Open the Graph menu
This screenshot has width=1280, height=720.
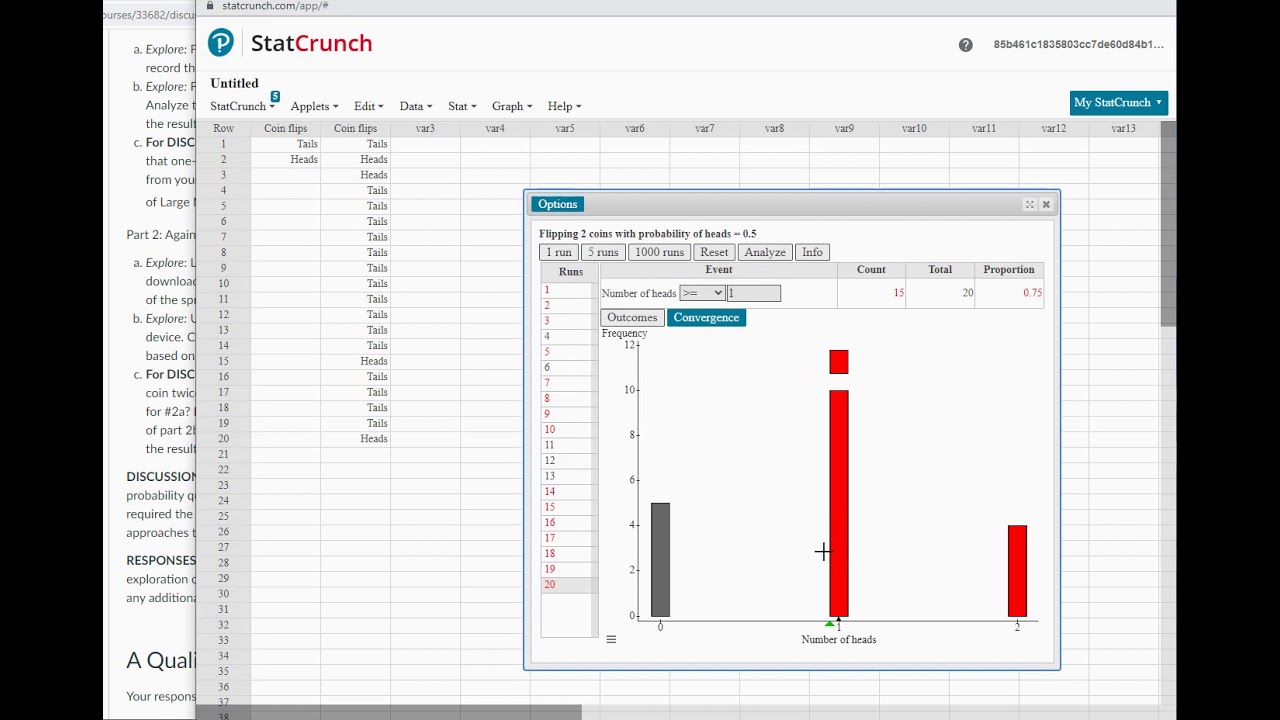[511, 106]
